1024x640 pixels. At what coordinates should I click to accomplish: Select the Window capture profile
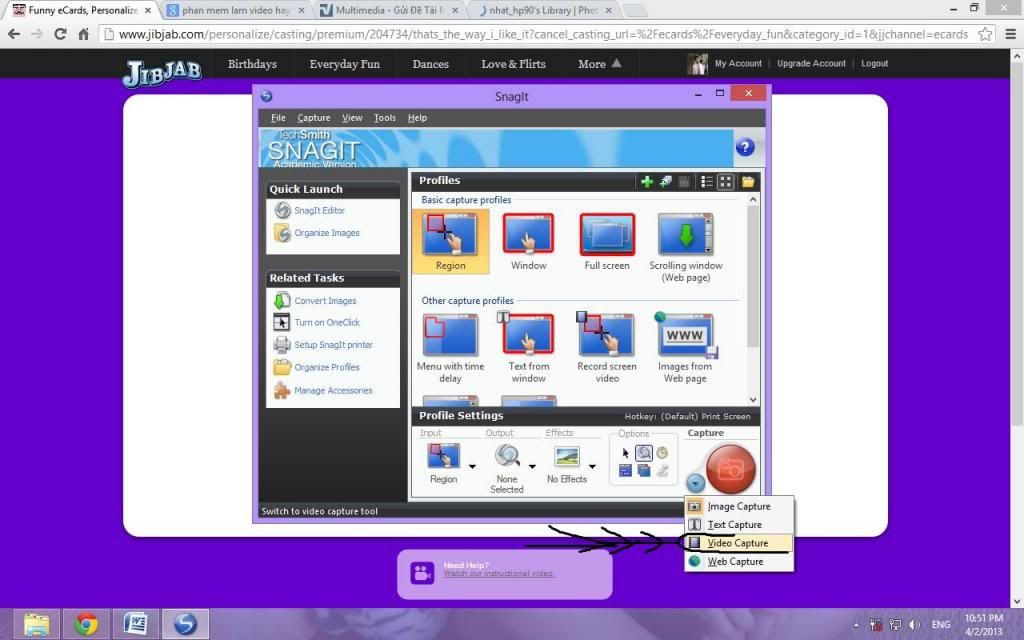[x=528, y=241]
